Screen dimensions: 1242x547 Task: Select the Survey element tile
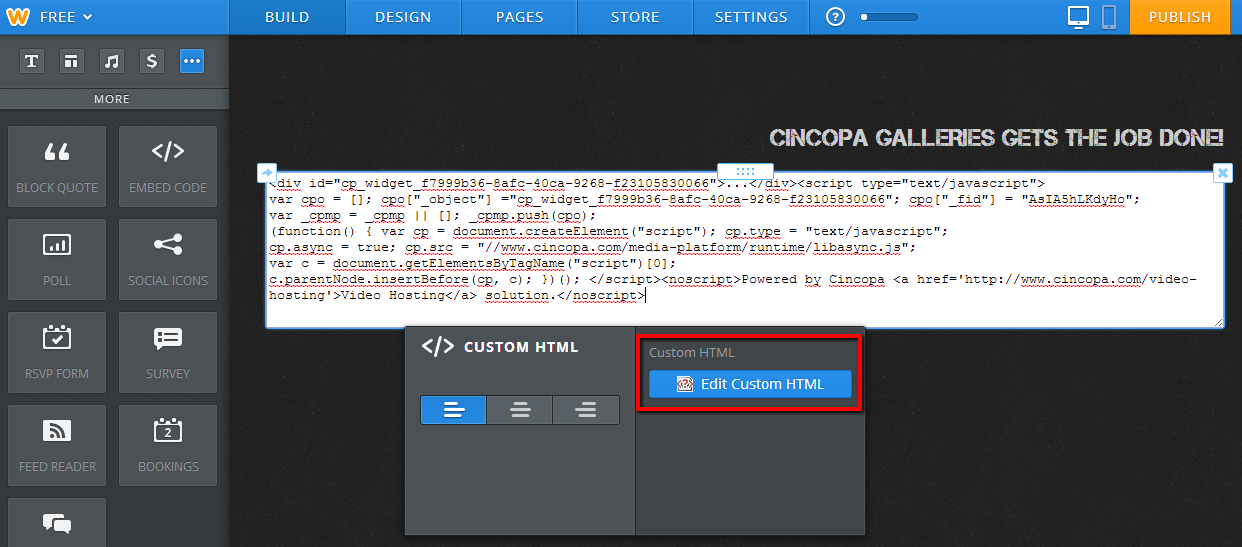[x=168, y=352]
